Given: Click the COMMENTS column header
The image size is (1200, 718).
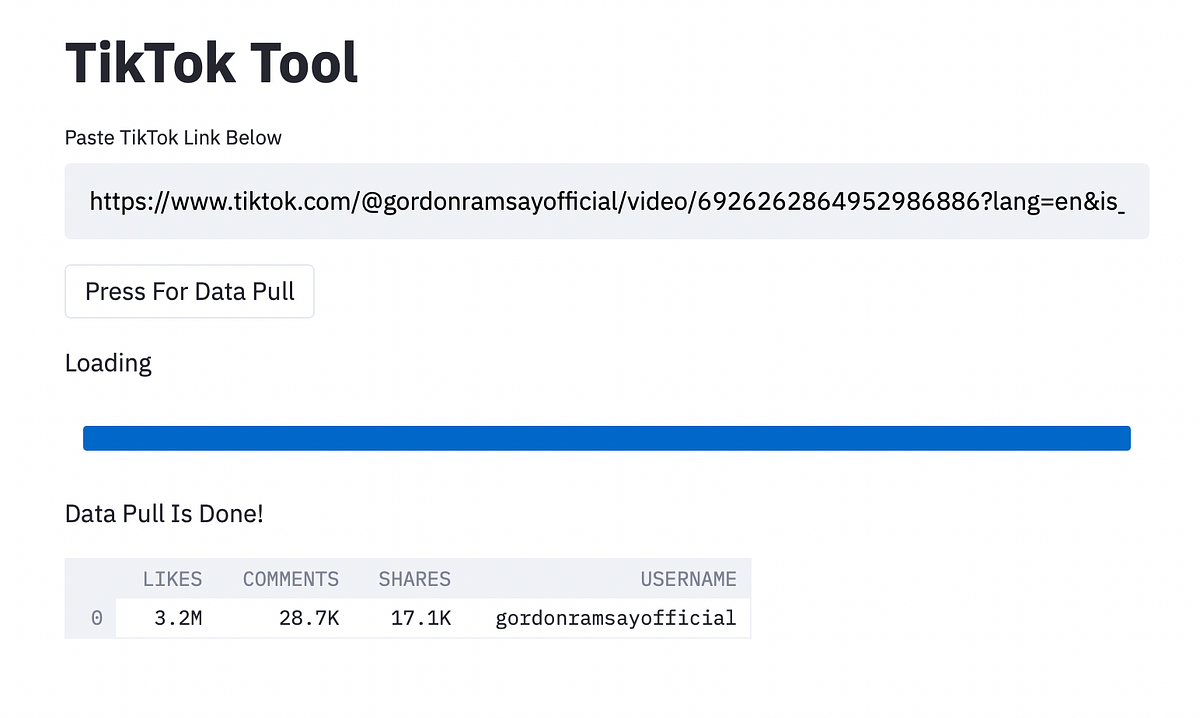Looking at the screenshot, I should (290, 579).
